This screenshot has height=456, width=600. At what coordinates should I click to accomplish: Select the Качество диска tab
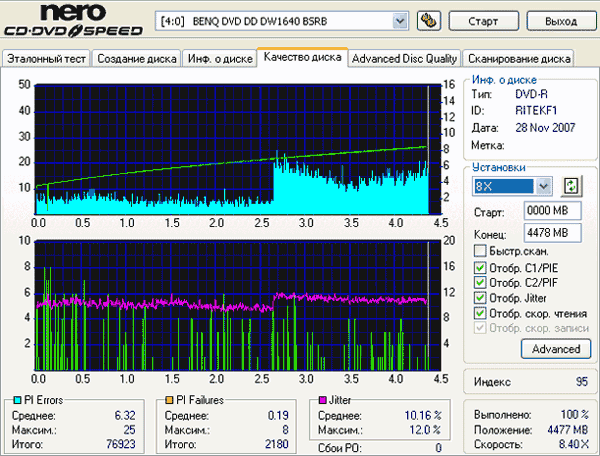[x=302, y=57]
